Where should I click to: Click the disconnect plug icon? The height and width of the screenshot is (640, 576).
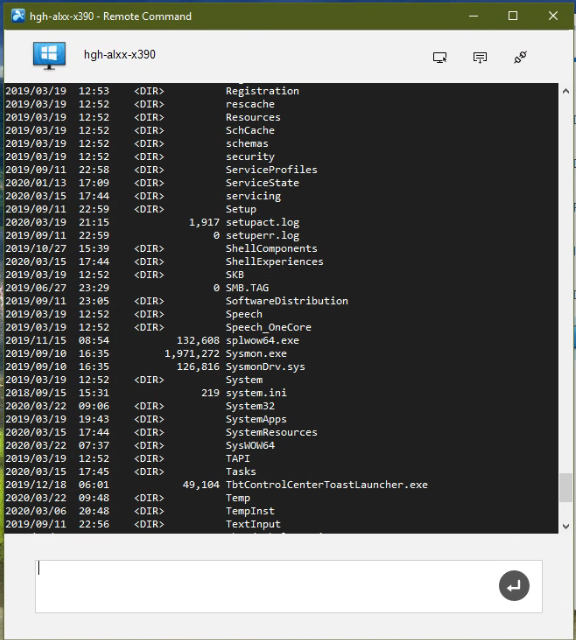click(x=520, y=57)
